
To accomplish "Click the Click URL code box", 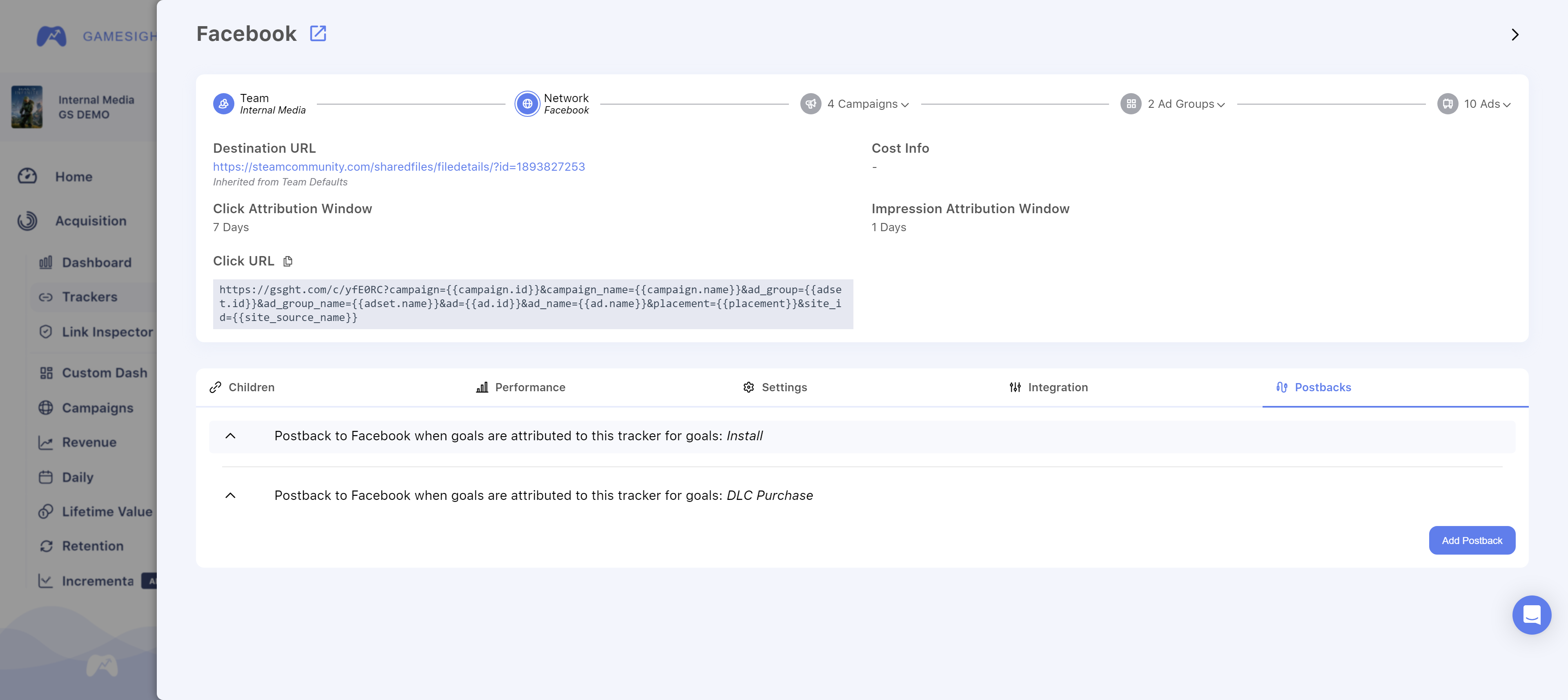I will pos(532,304).
